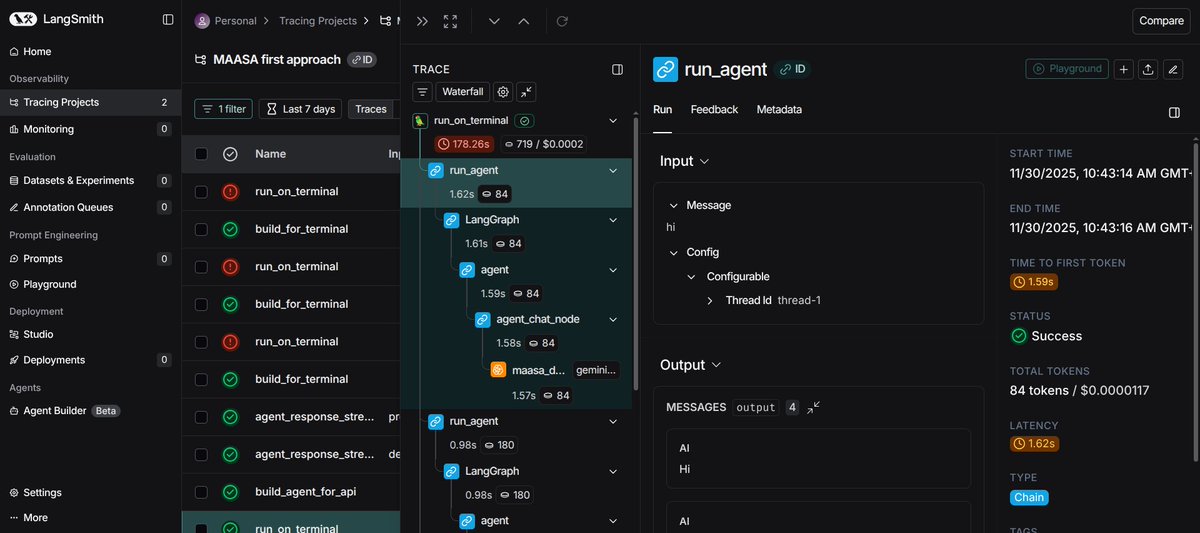Toggle Waterfall view in trace

click(463, 91)
